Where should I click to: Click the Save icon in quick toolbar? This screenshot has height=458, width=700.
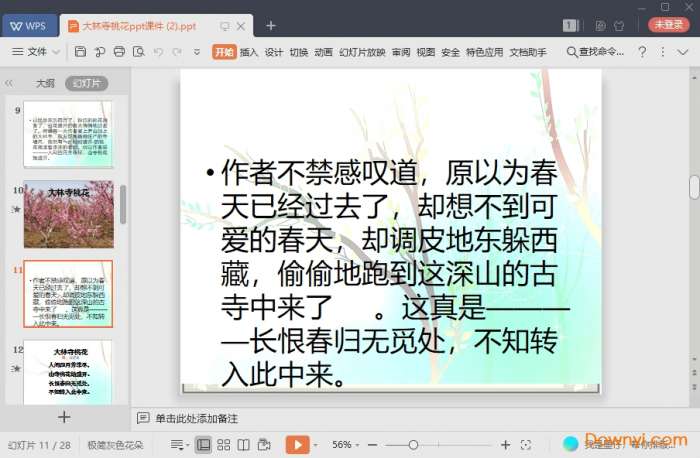[x=80, y=52]
